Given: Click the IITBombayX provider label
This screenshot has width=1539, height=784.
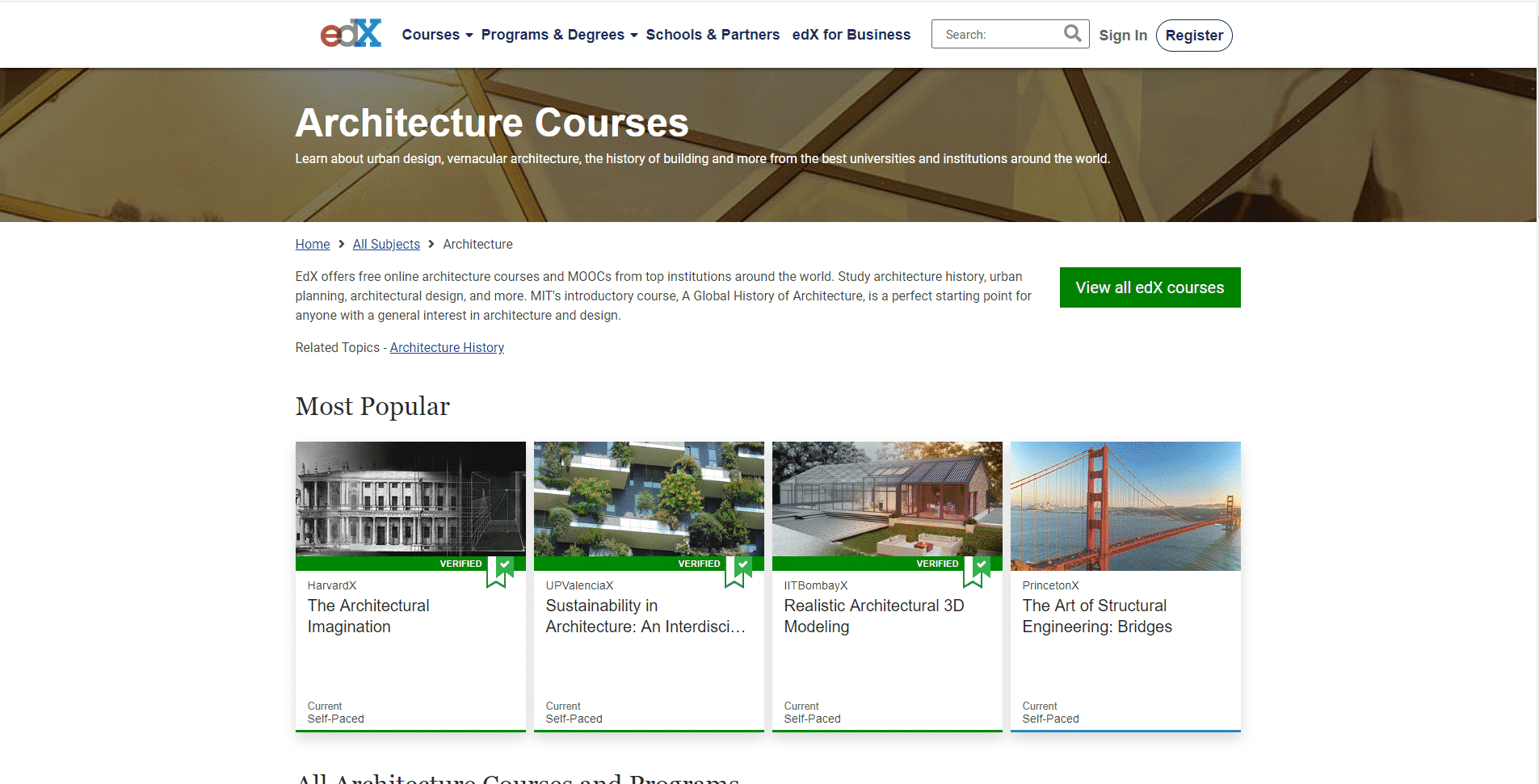Looking at the screenshot, I should coord(816,585).
